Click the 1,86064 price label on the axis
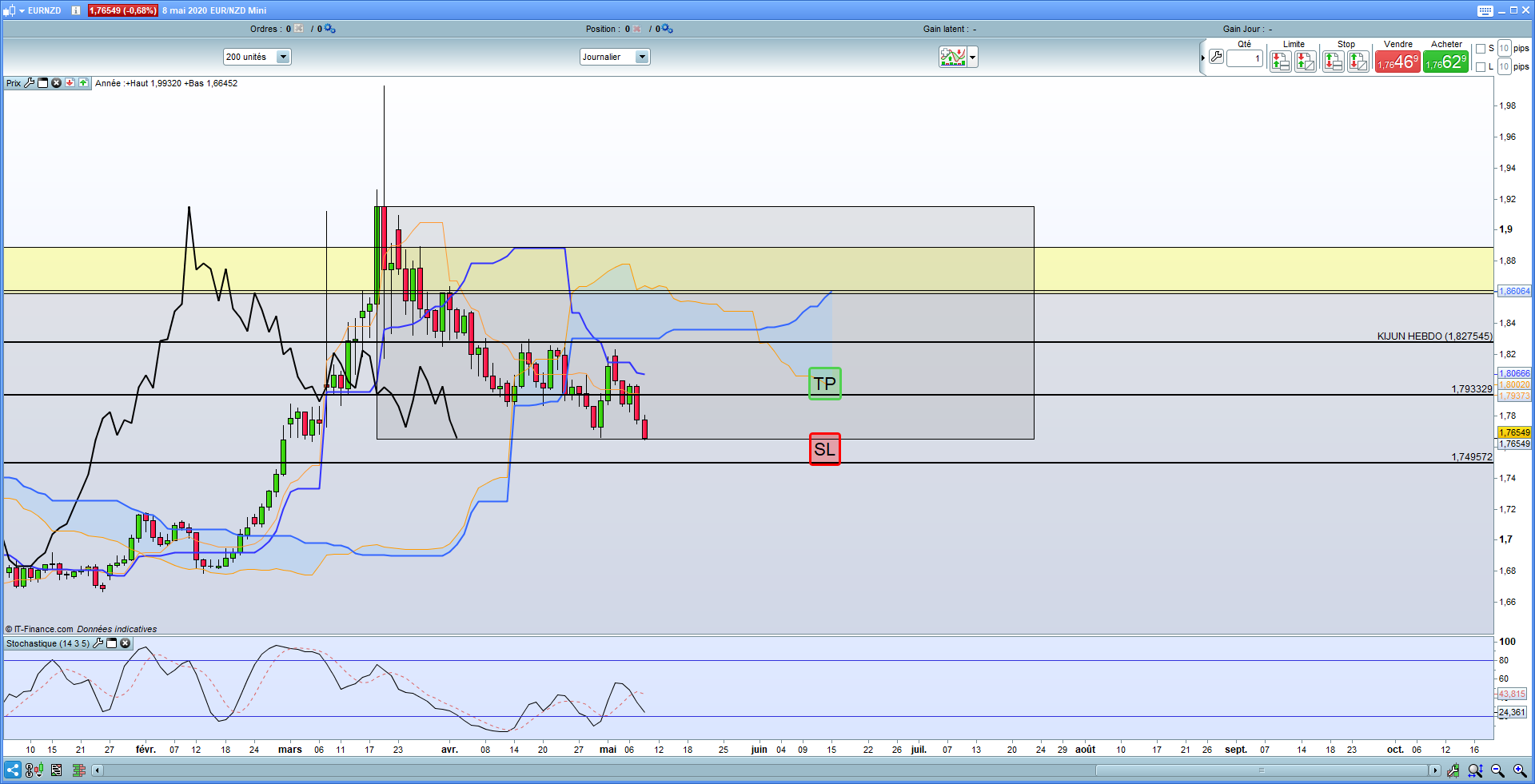The image size is (1535, 784). tap(1514, 291)
